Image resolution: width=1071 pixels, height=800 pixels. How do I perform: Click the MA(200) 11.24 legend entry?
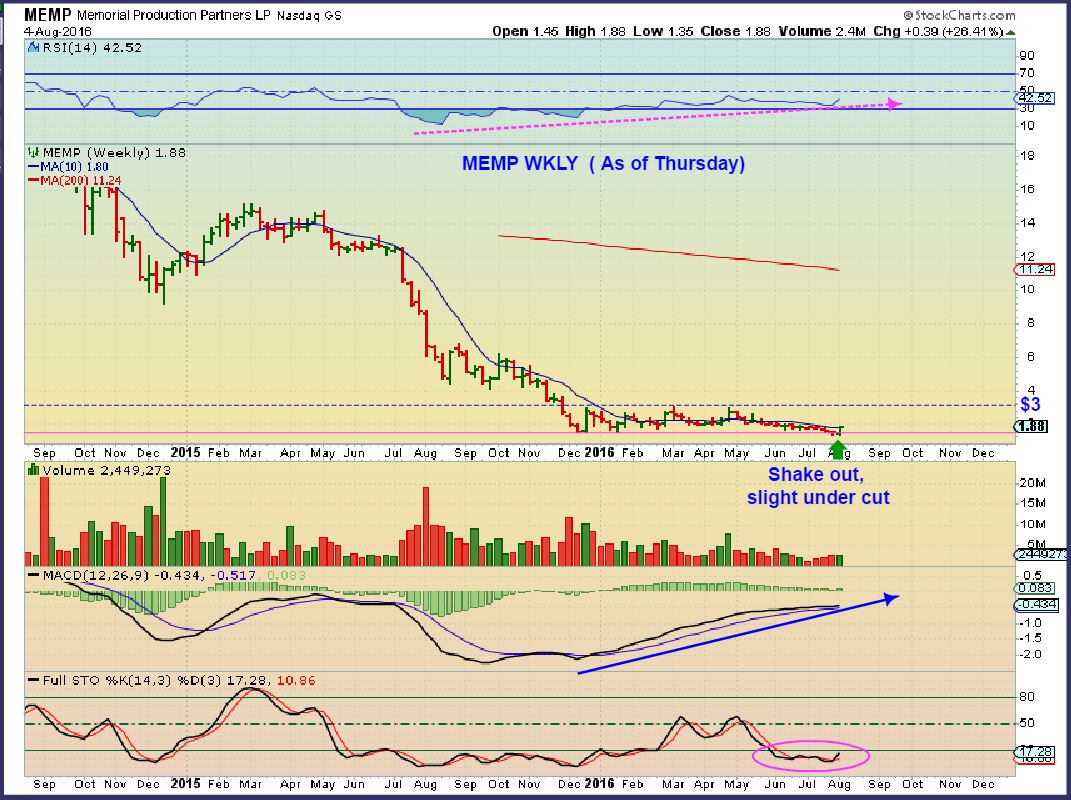74,180
